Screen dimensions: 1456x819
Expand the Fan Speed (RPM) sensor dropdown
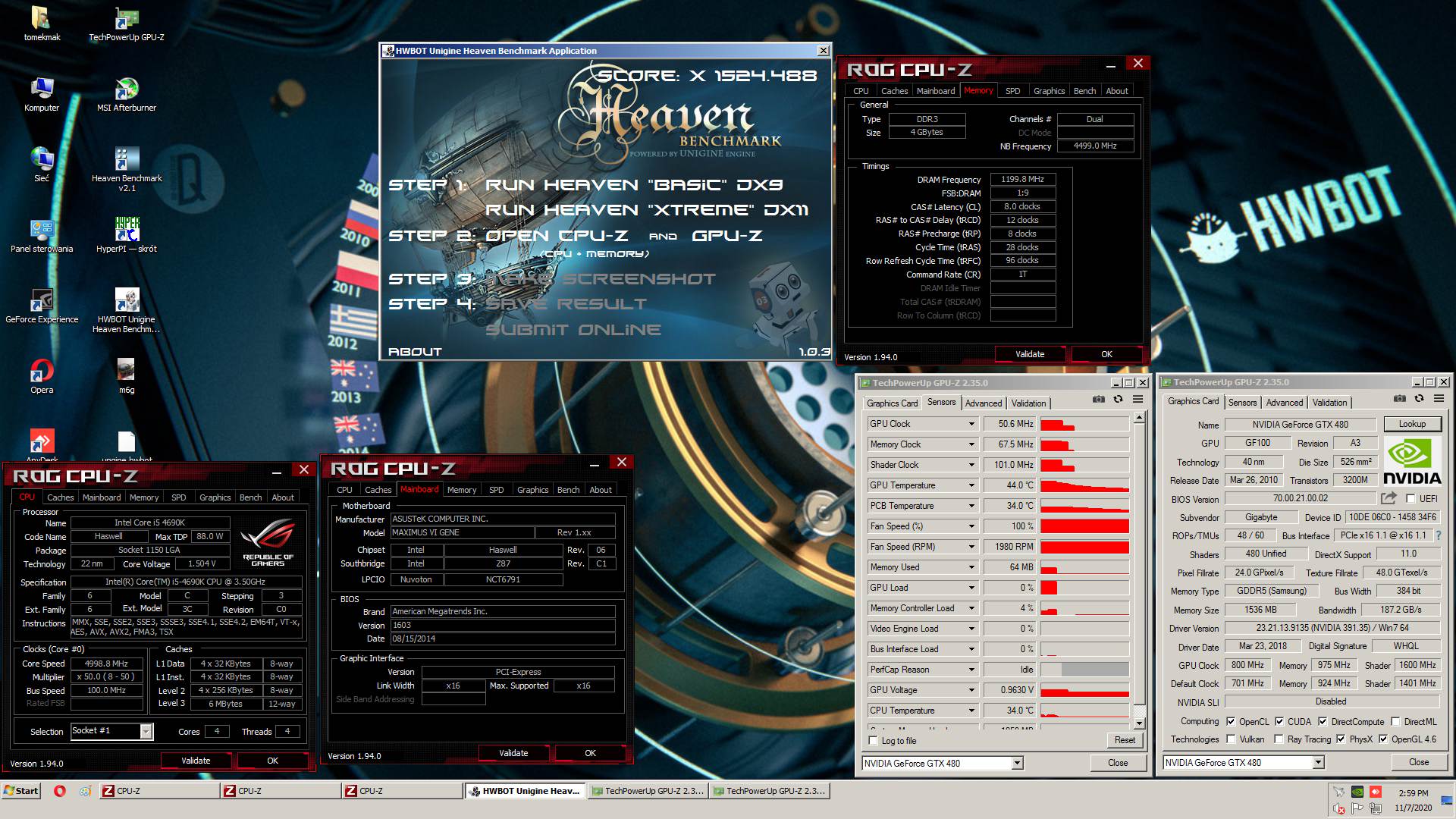971,547
